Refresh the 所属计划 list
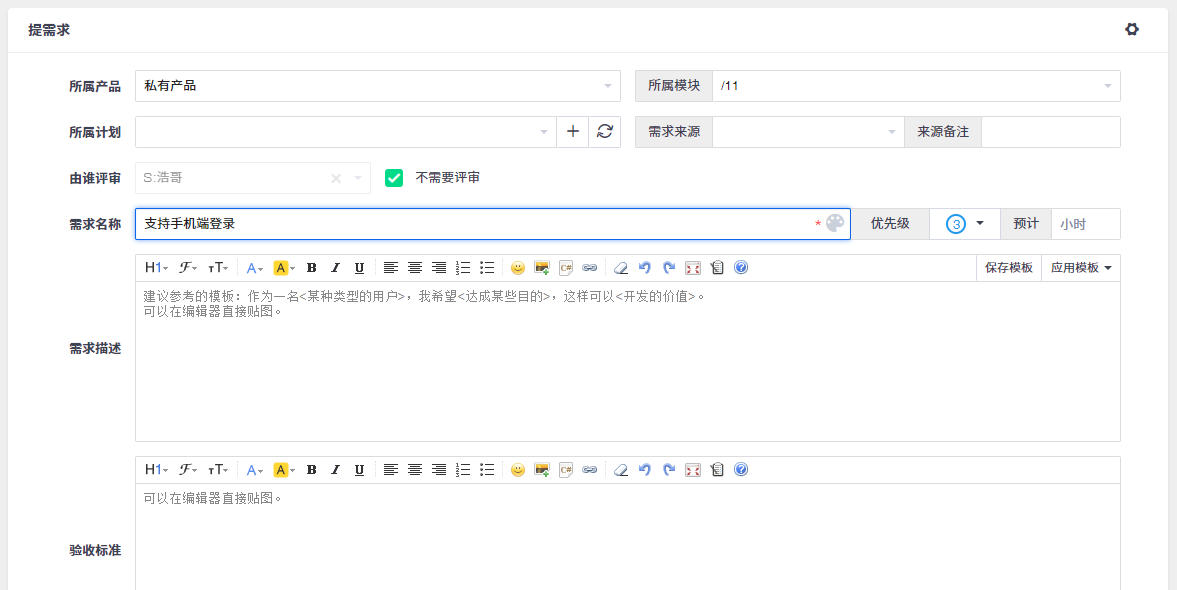 (604, 131)
